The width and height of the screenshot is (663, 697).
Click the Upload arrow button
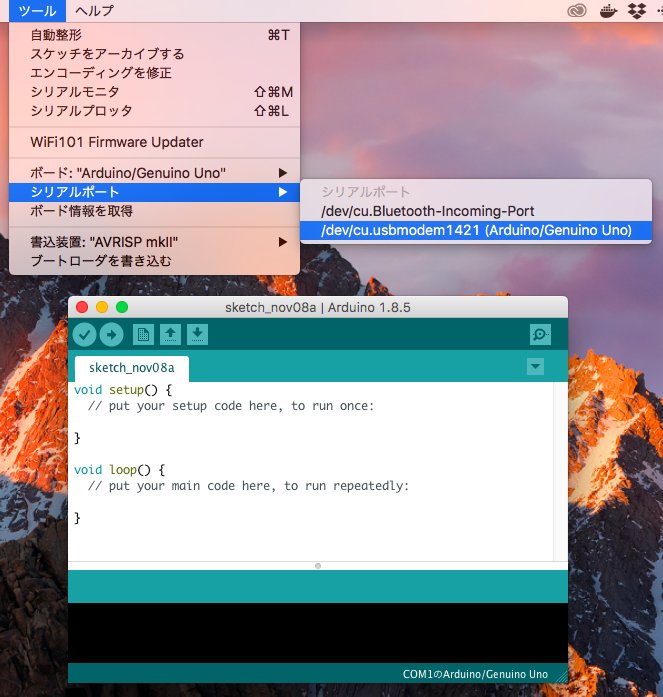pyautogui.click(x=111, y=335)
